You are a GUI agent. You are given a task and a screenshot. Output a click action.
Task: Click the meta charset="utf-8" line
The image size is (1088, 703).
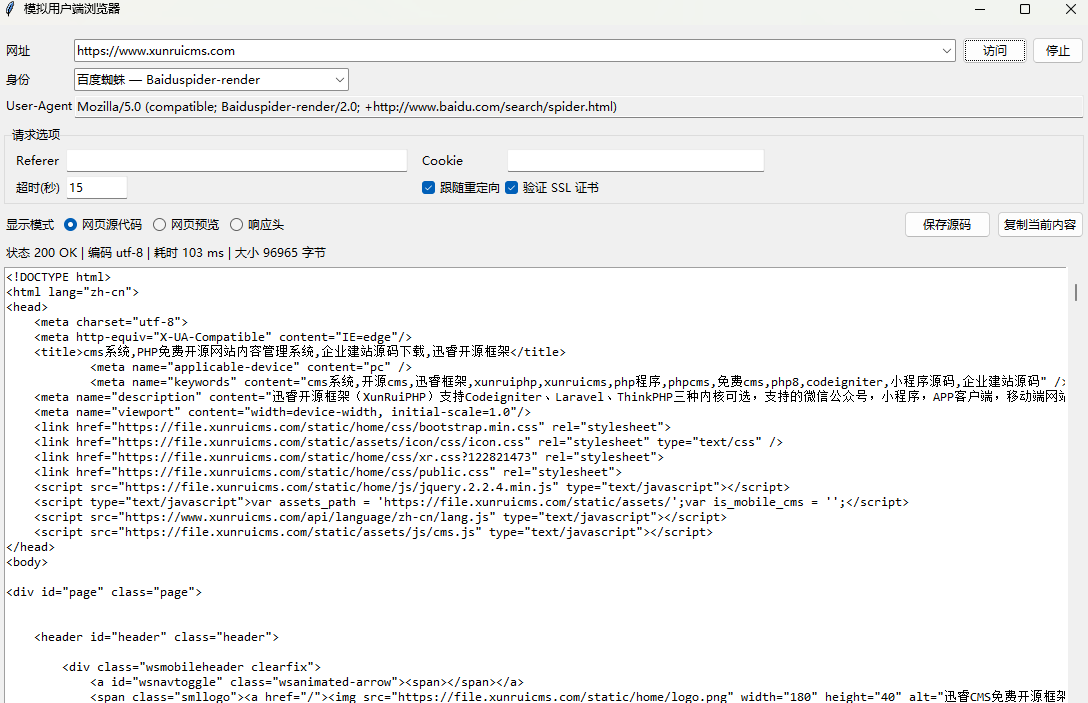111,322
